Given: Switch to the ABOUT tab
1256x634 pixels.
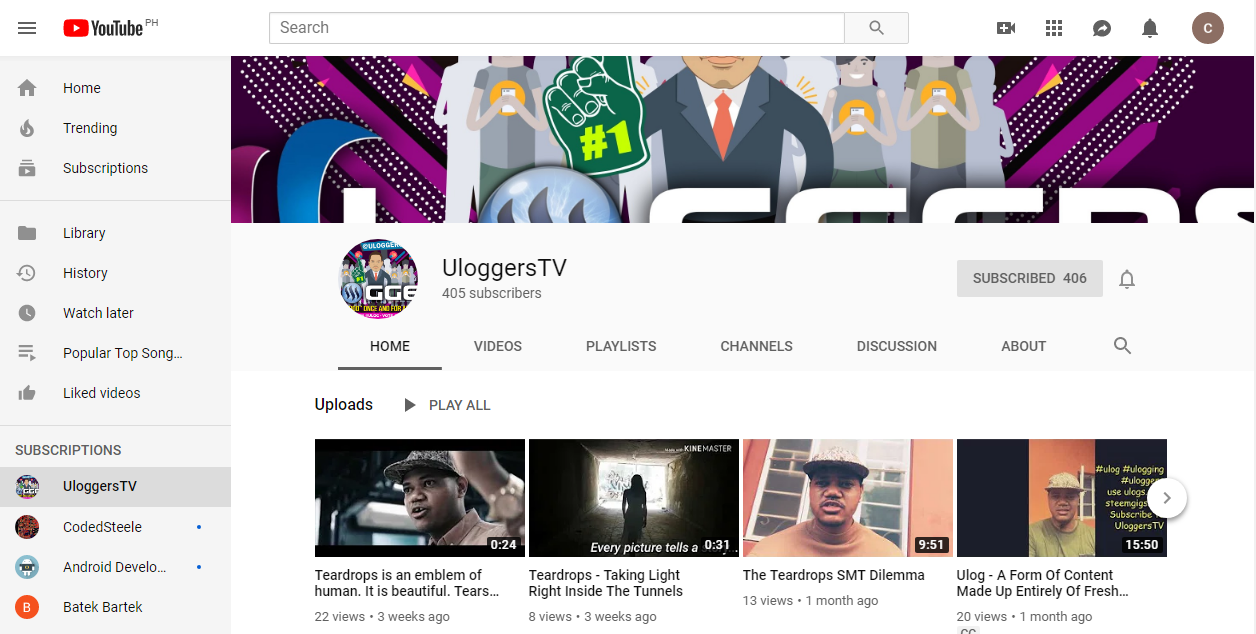Looking at the screenshot, I should click(1024, 346).
